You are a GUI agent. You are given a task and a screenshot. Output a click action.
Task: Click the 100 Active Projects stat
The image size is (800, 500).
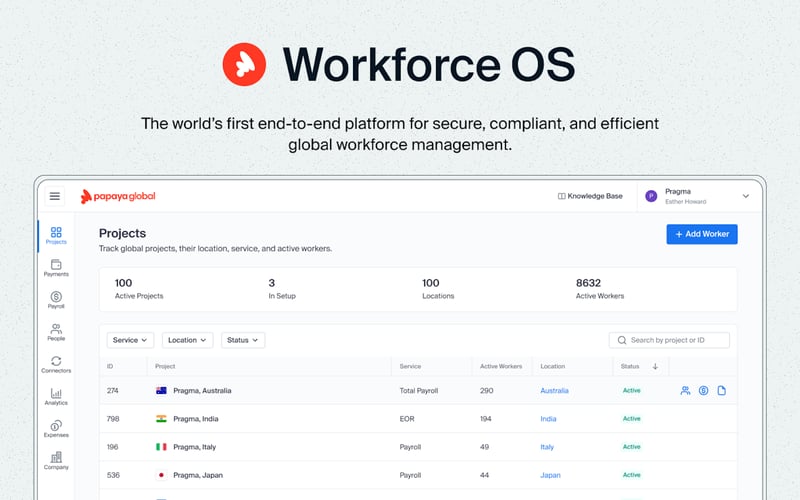(x=139, y=289)
